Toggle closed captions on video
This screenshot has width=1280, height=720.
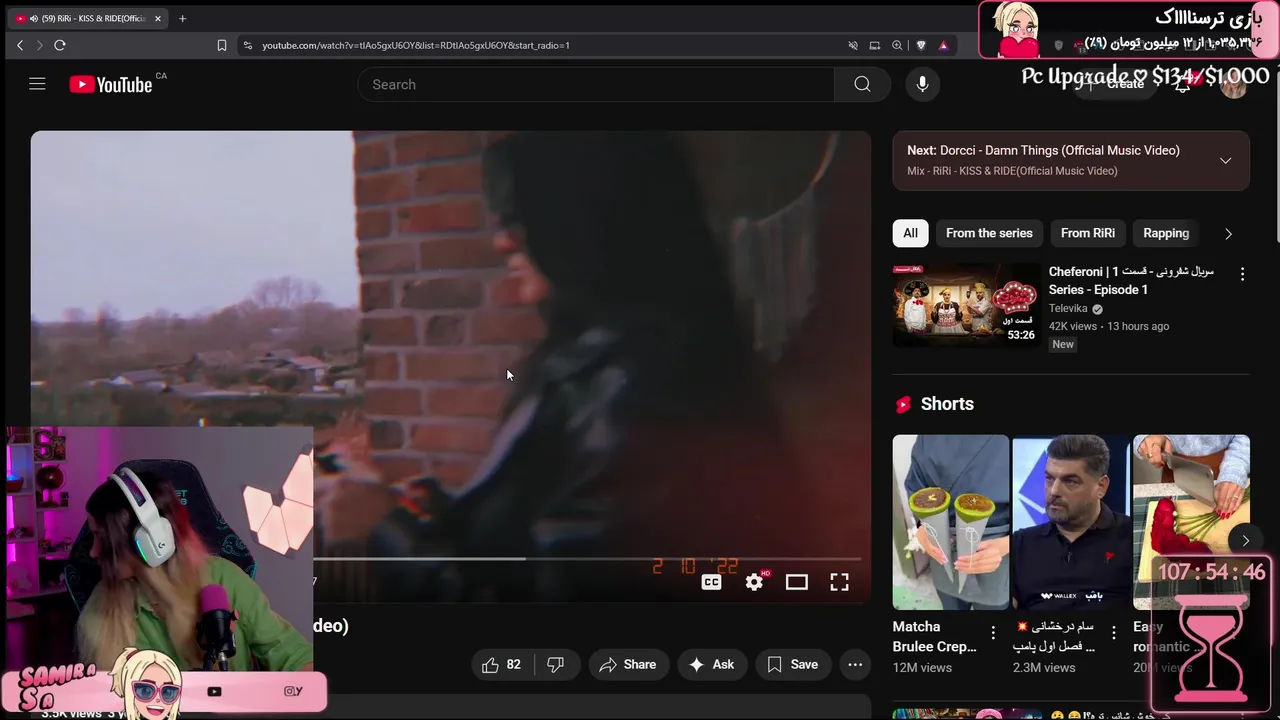711,582
